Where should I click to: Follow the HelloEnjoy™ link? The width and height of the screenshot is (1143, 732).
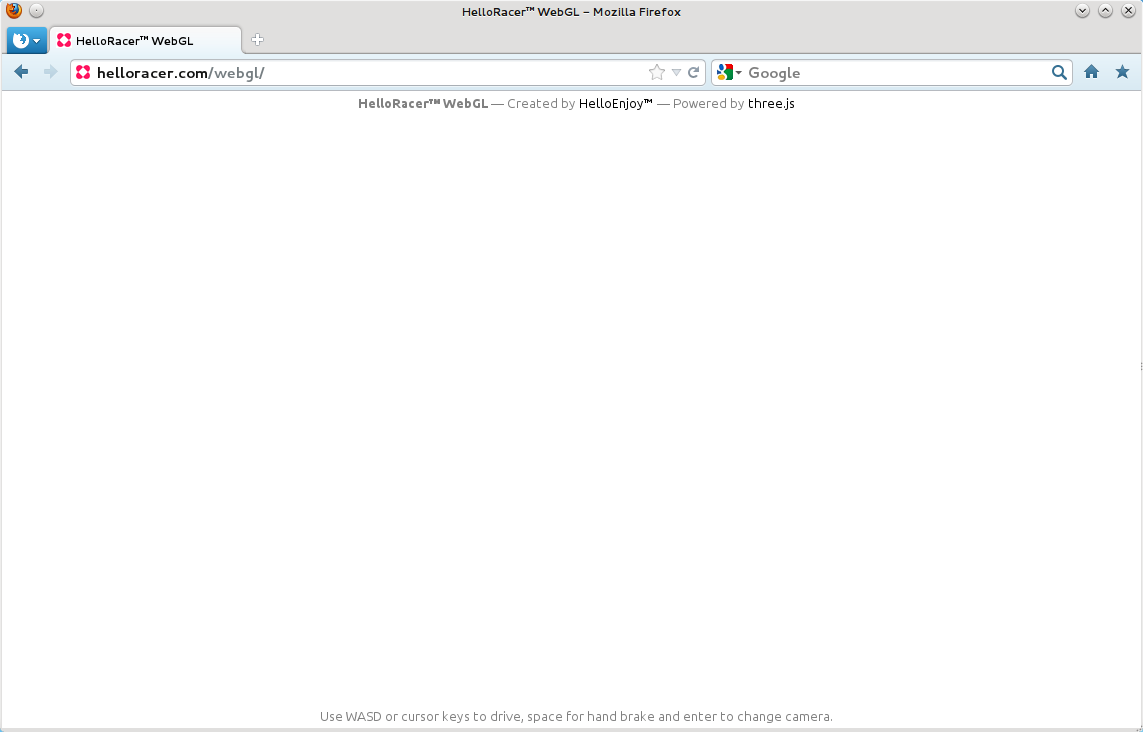[615, 103]
